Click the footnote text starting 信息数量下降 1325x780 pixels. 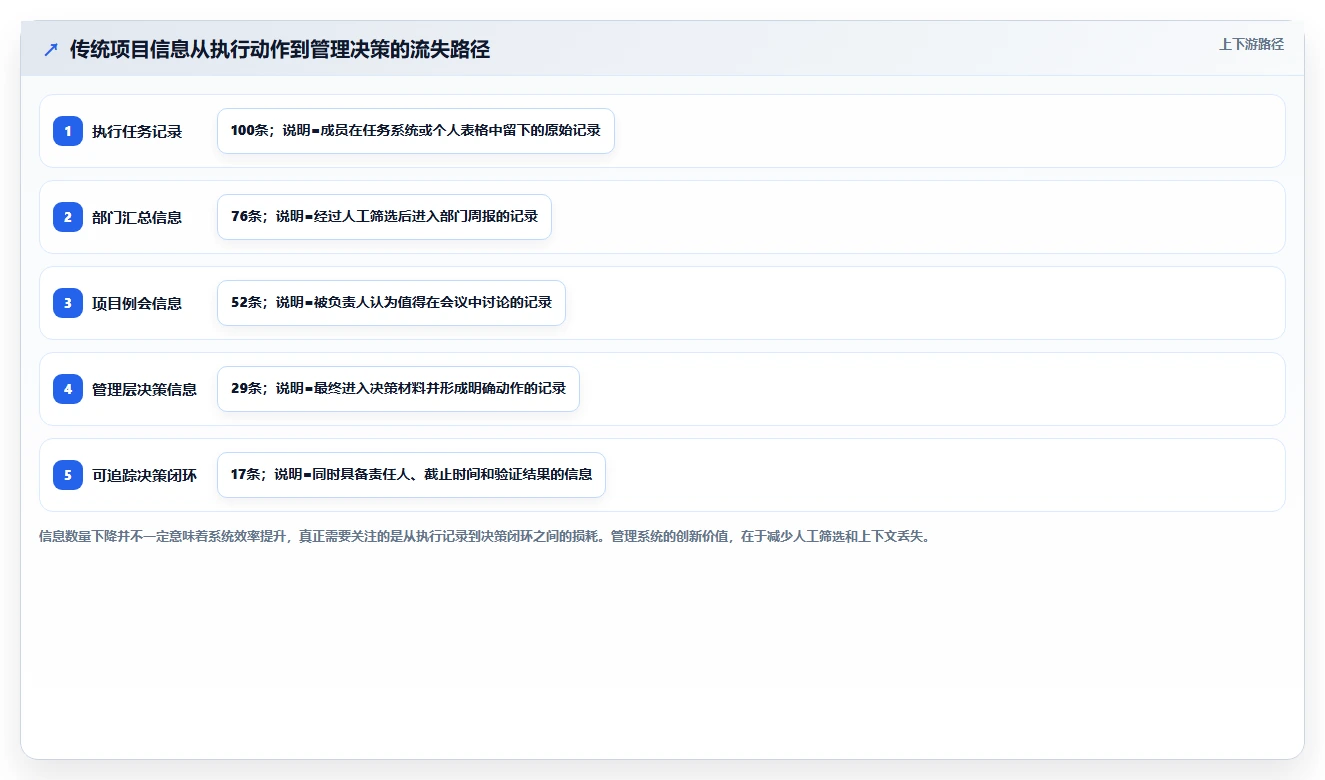484,536
